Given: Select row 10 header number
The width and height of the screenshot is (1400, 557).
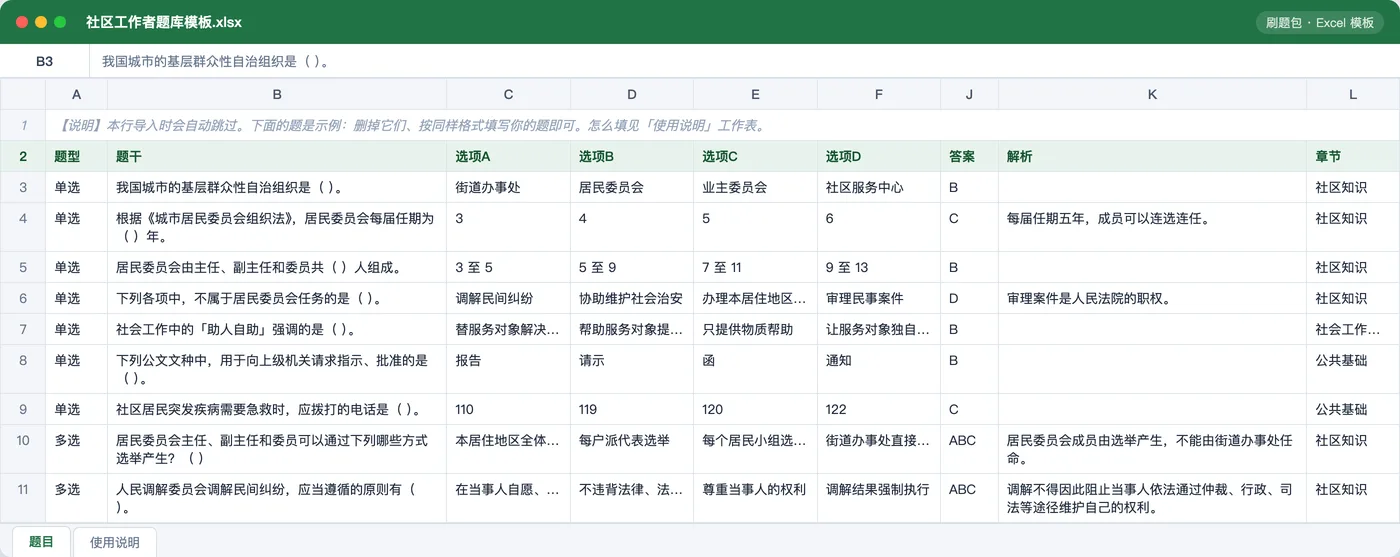Looking at the screenshot, I should click(23, 448).
